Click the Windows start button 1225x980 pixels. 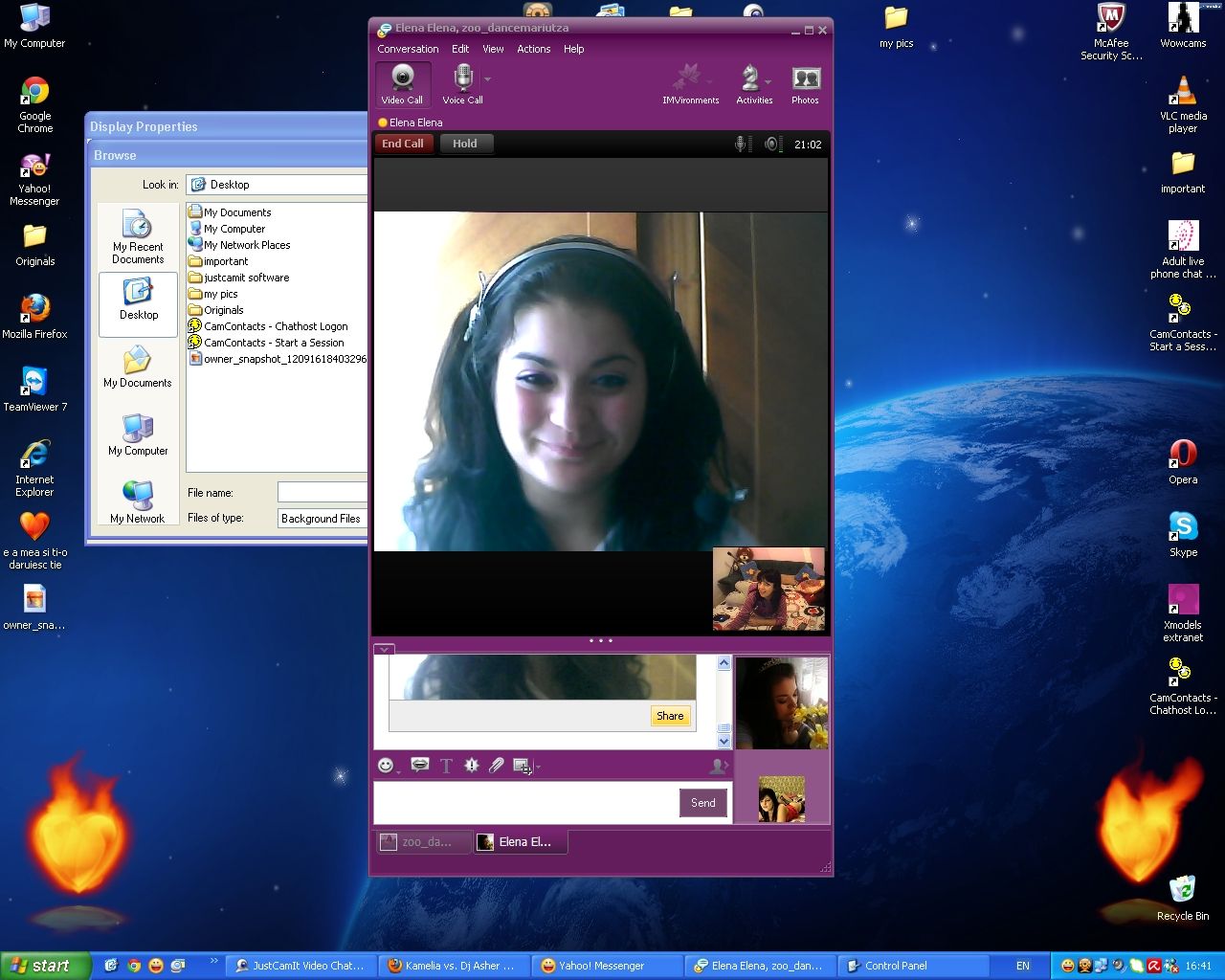tap(45, 966)
